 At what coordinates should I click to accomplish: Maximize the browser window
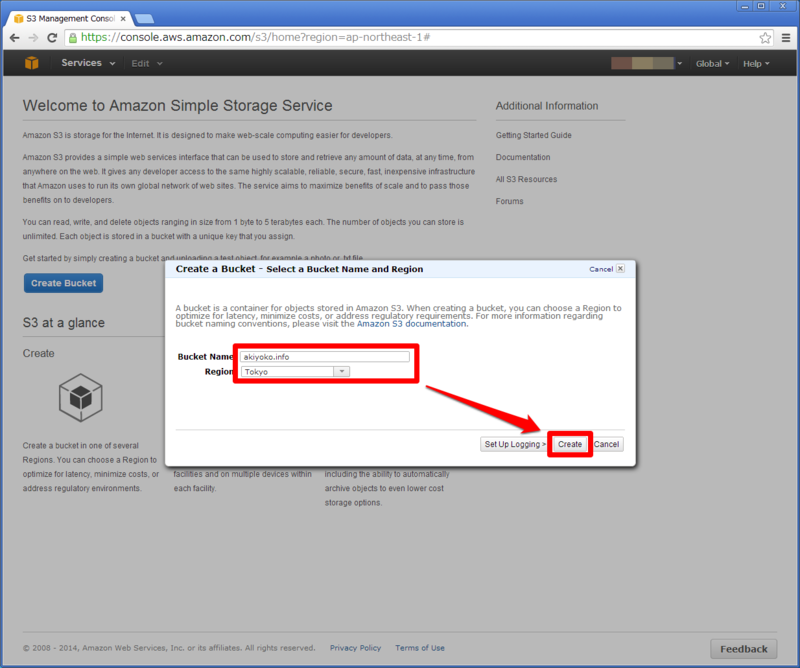point(761,6)
